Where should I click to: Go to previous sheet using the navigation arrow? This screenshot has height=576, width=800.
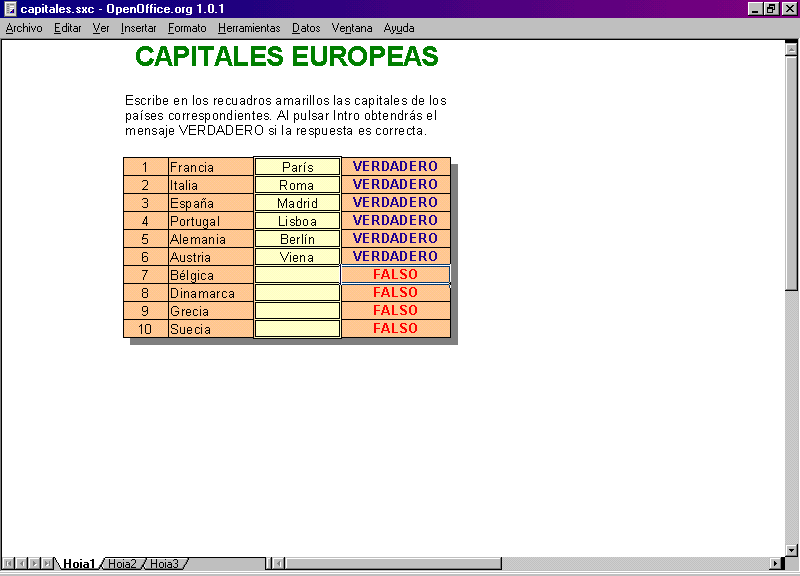(22, 564)
